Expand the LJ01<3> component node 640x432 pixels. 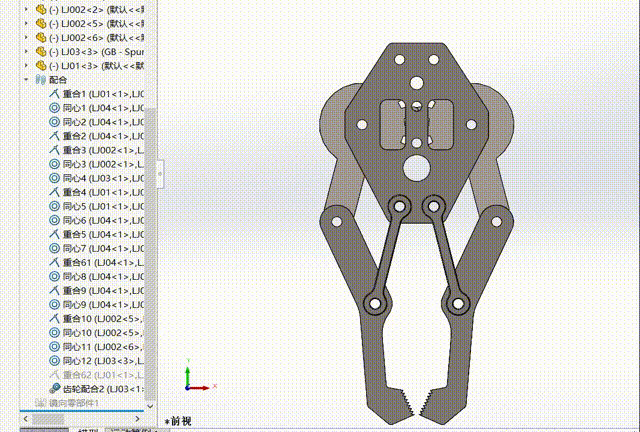26,65
